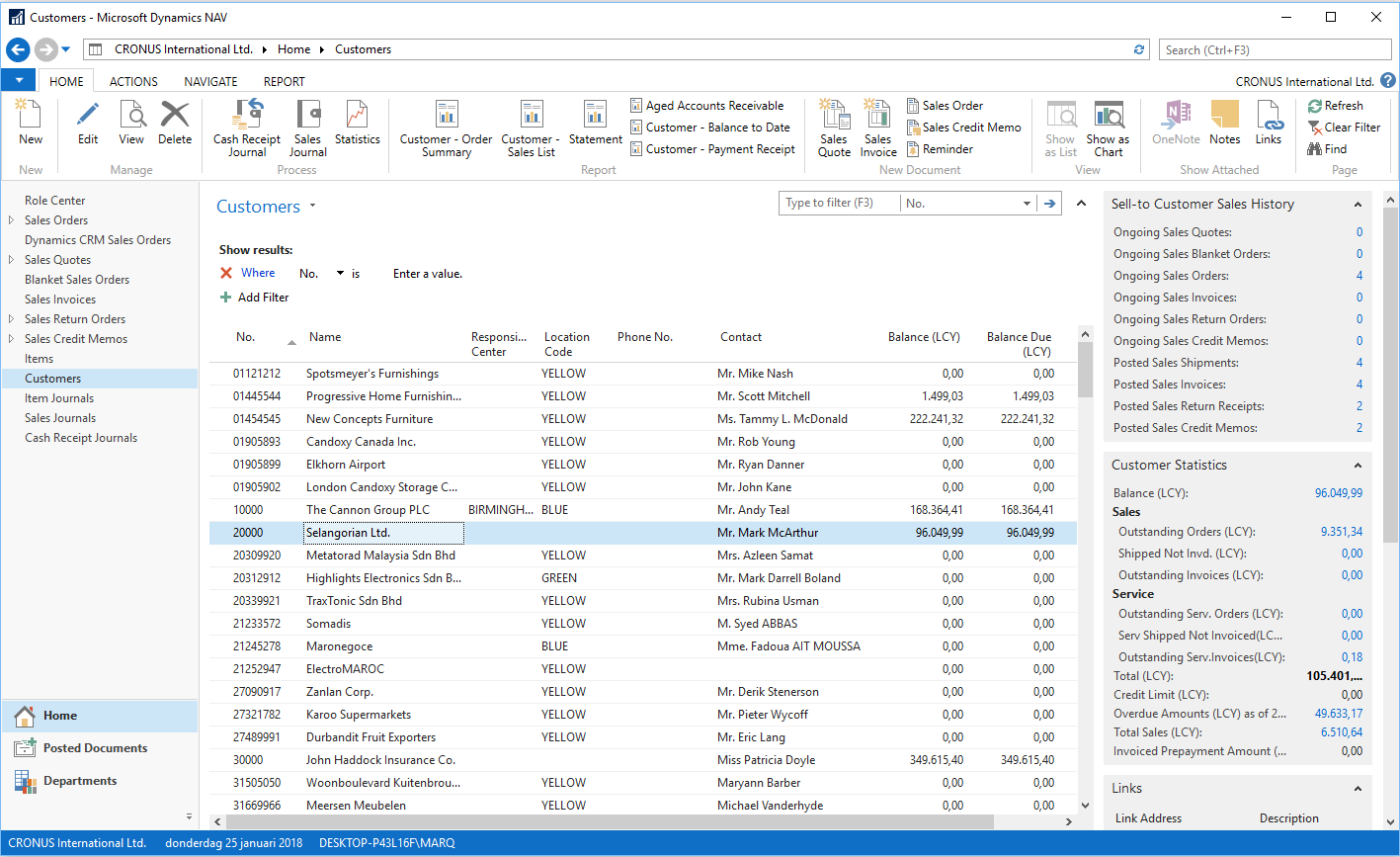Click Total Sales value 6.510,64
The height and width of the screenshot is (857, 1400).
[1342, 732]
